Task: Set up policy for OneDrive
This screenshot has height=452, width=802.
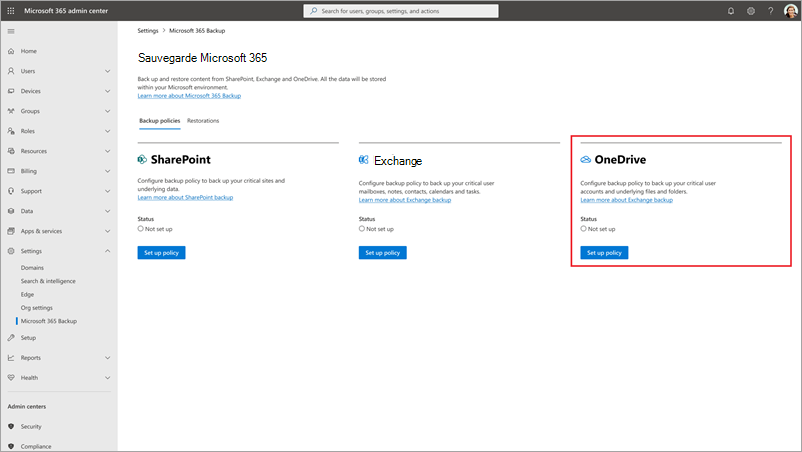Action: click(604, 253)
